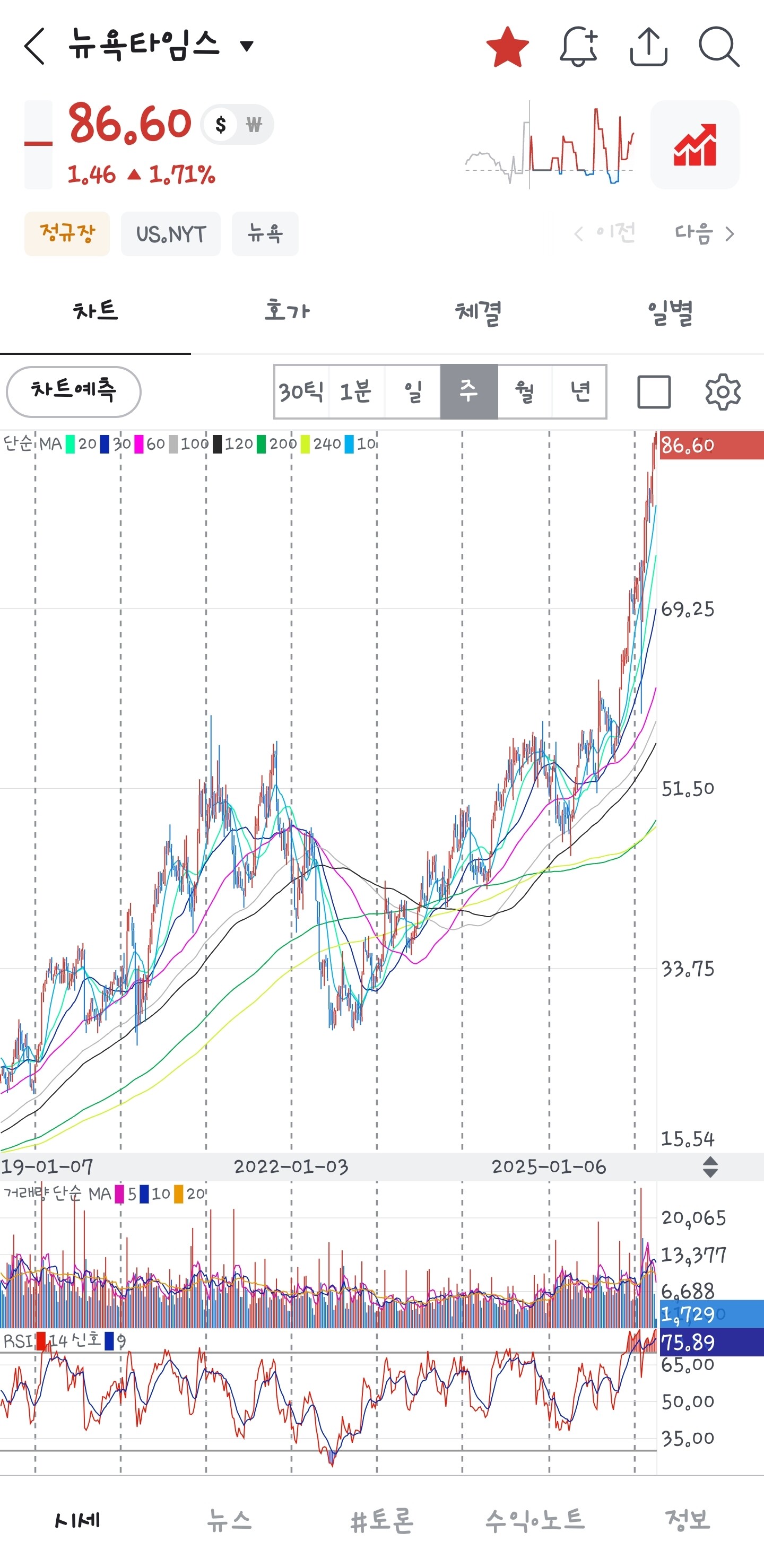
Task: Tap the 2025-01-06 date axis label
Action: coord(549,1166)
